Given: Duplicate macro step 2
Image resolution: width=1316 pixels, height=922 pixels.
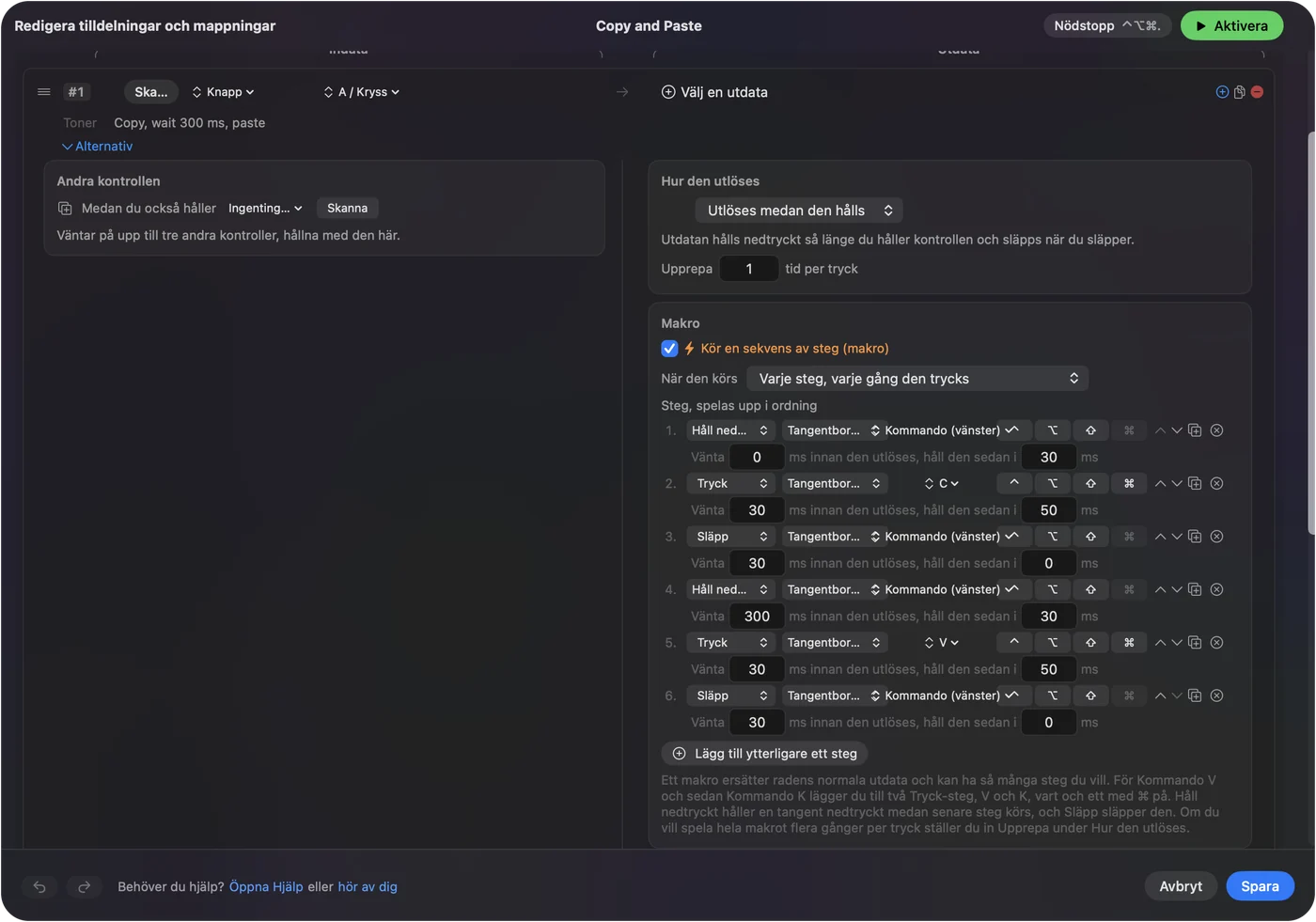Looking at the screenshot, I should (x=1195, y=483).
